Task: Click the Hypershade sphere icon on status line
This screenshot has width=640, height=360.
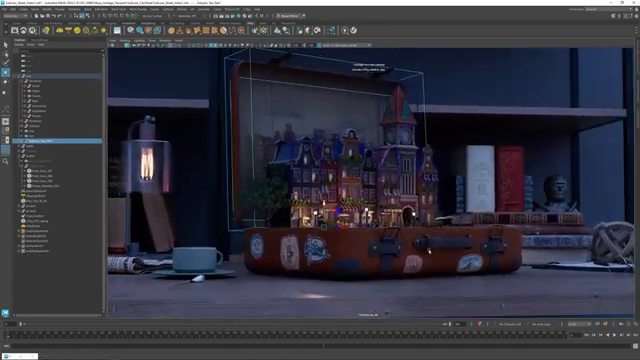Action: (239, 16)
